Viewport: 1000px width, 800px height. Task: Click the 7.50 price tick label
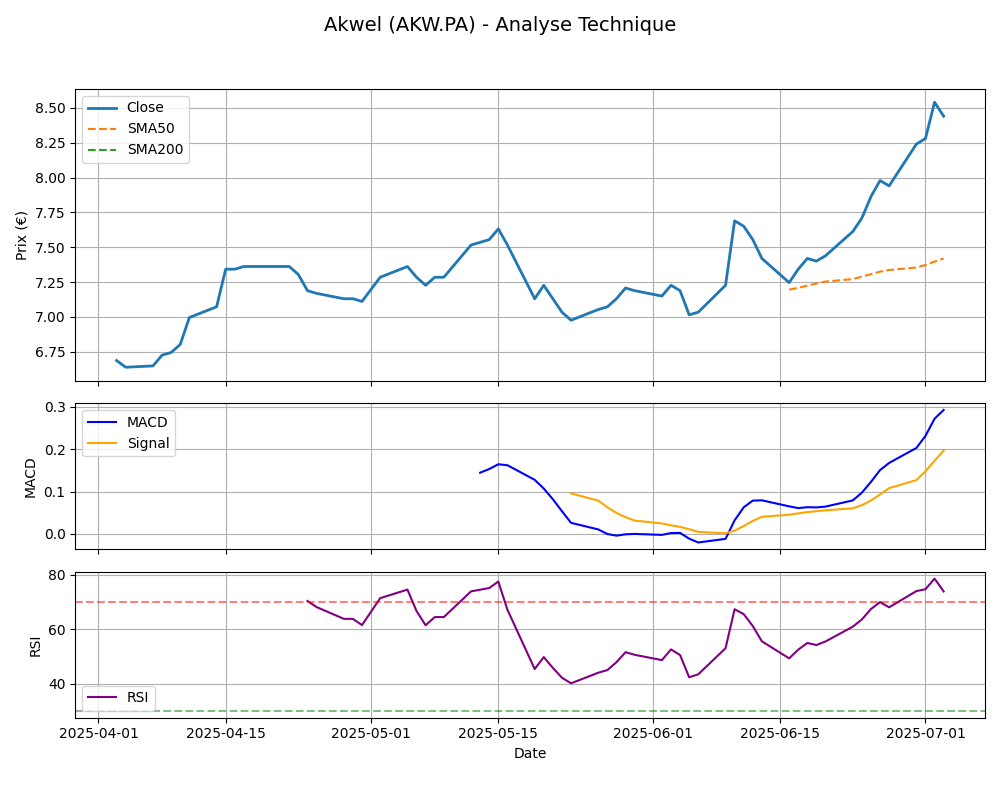(x=50, y=248)
